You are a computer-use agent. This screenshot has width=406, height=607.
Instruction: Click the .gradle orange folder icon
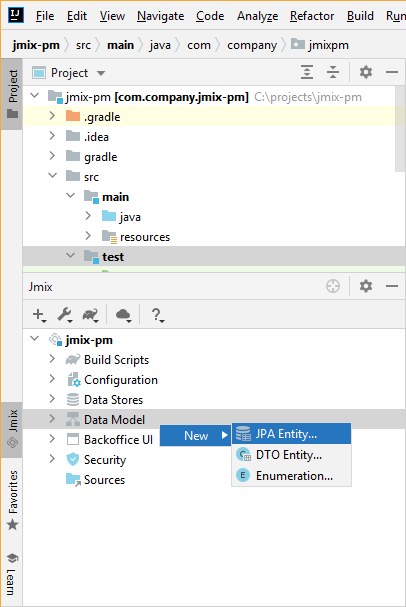pos(73,116)
